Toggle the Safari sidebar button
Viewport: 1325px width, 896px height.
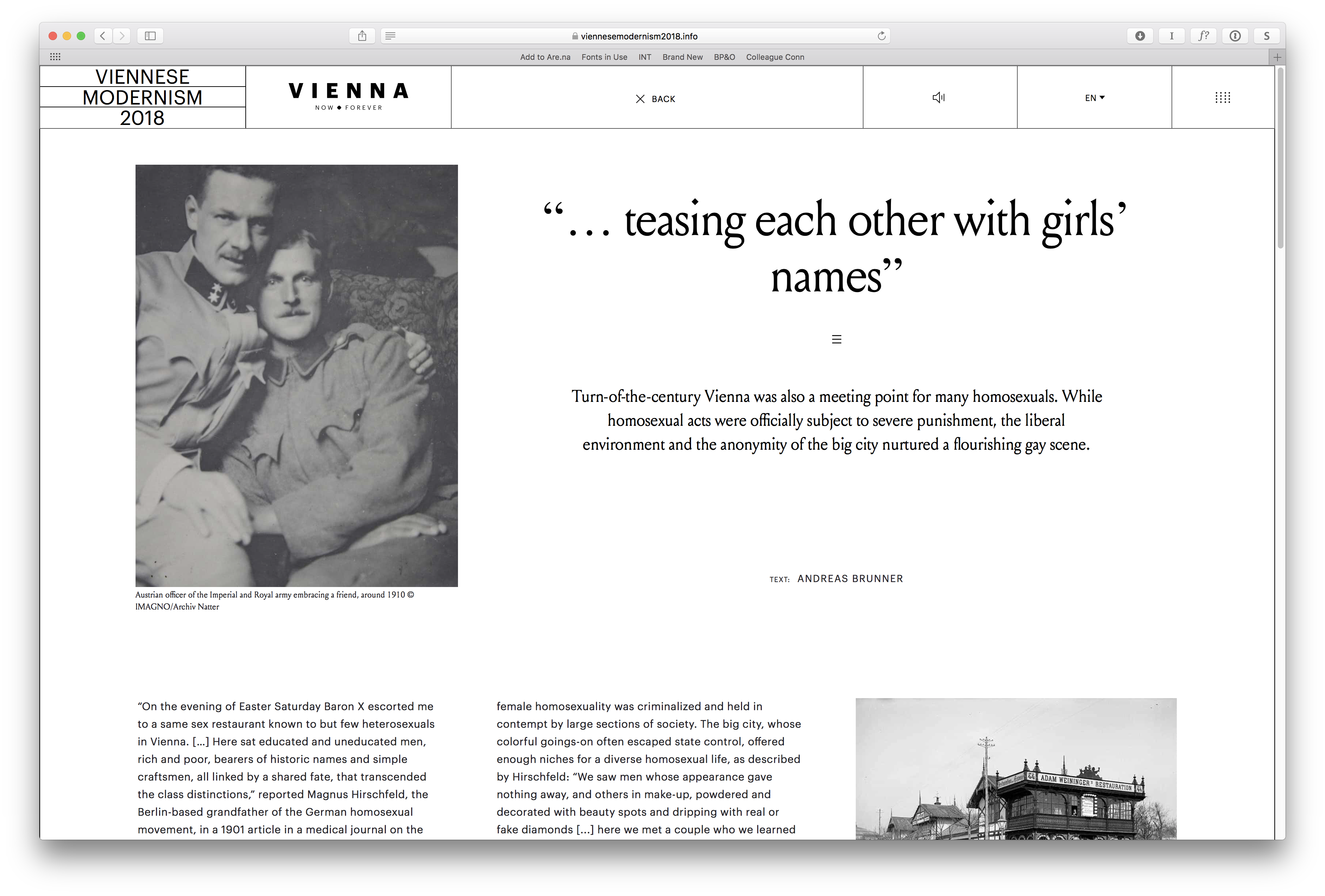[x=150, y=36]
